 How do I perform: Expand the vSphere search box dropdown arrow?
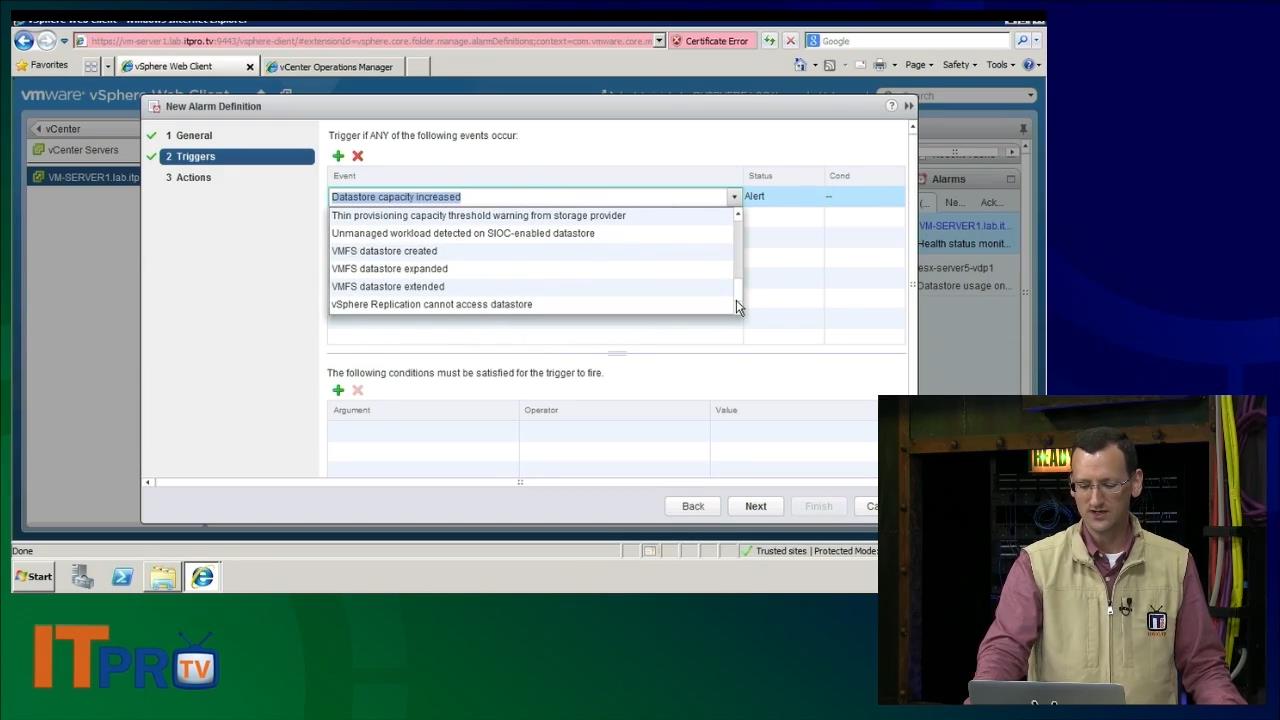point(1031,96)
